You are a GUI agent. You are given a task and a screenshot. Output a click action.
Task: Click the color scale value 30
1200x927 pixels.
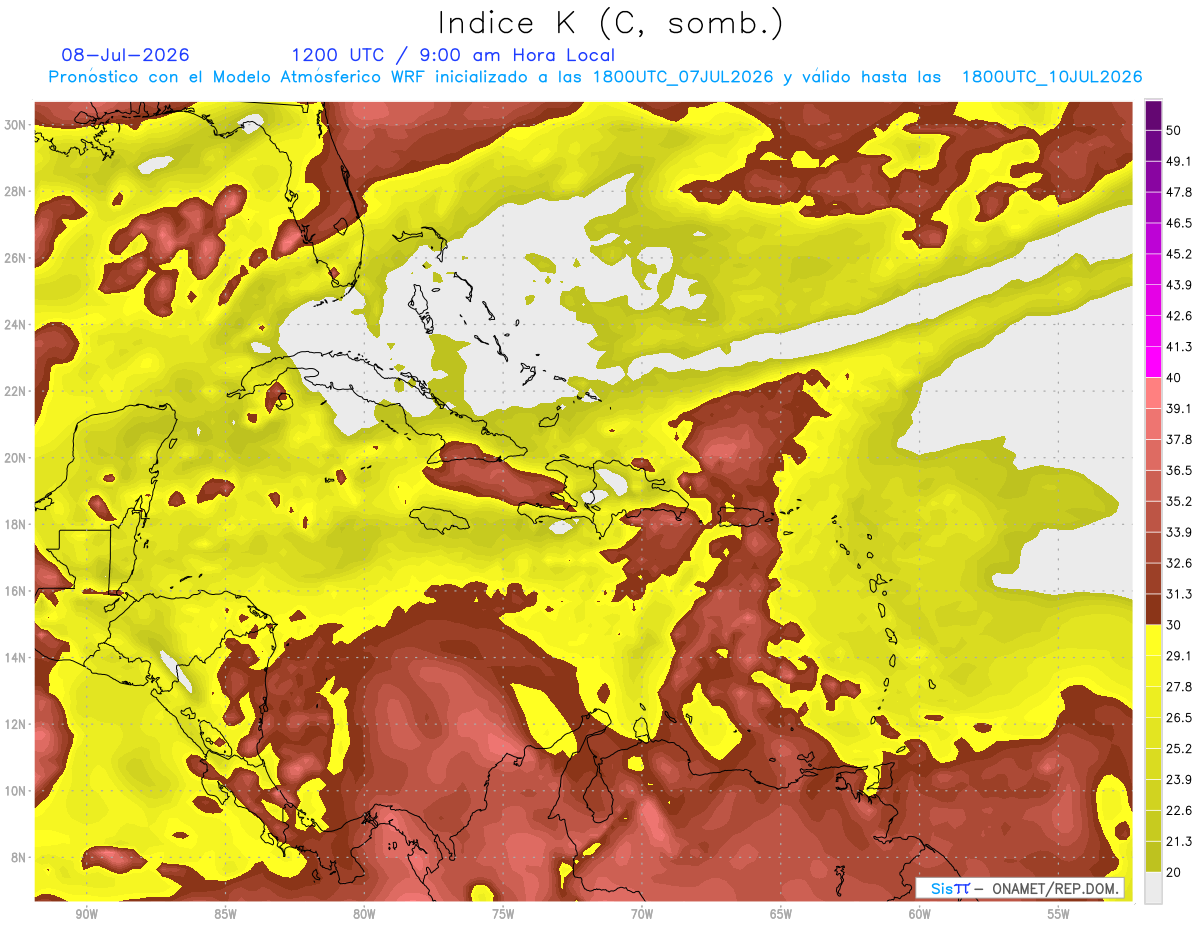pyautogui.click(x=1174, y=625)
